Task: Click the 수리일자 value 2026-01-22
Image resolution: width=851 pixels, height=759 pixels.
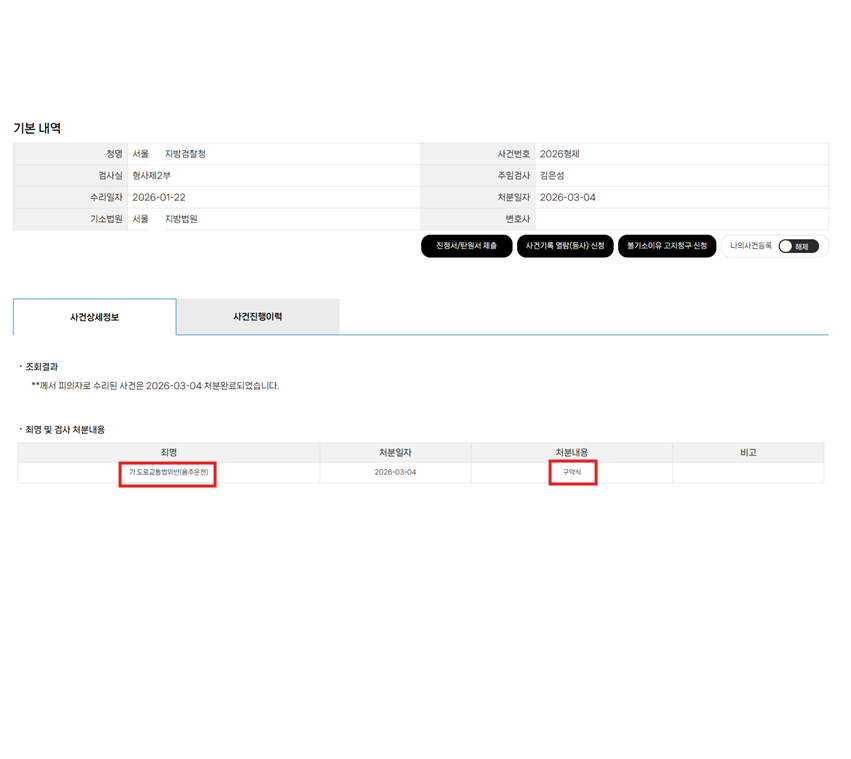Action: 159,197
